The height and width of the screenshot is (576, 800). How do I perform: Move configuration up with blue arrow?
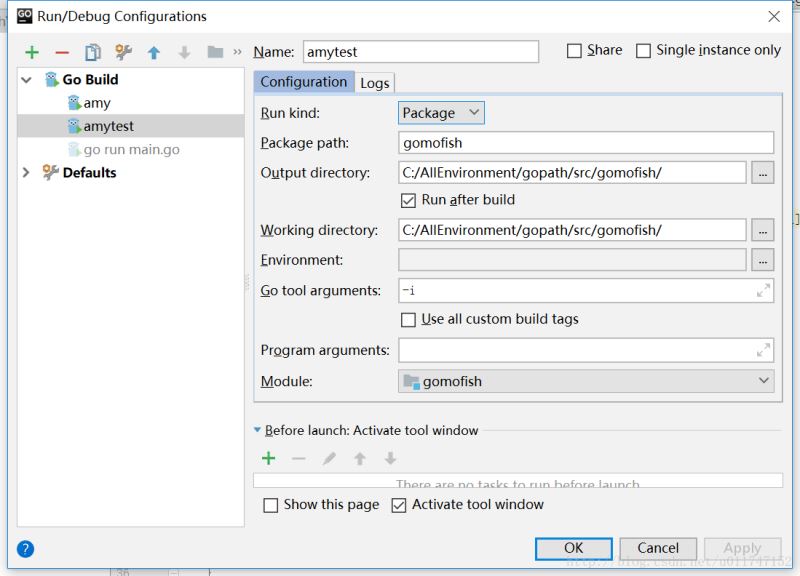pyautogui.click(x=154, y=52)
